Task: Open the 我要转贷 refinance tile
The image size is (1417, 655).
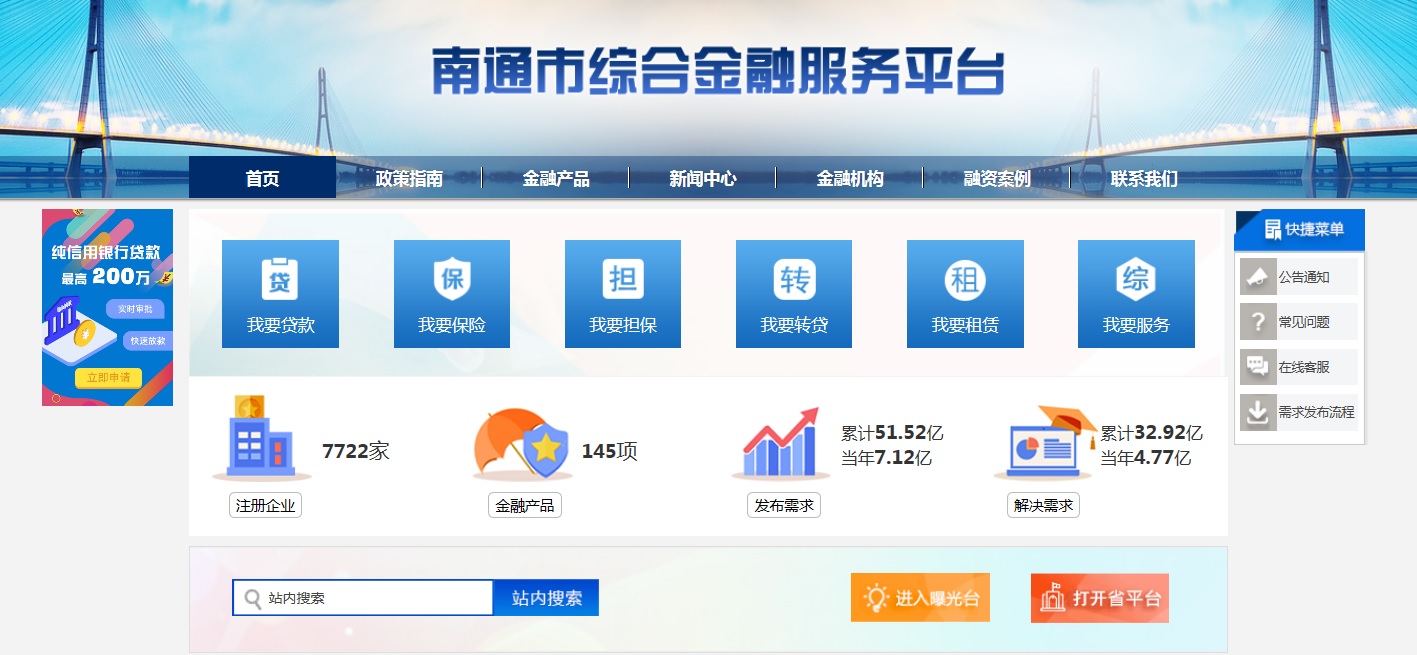Action: [x=794, y=294]
